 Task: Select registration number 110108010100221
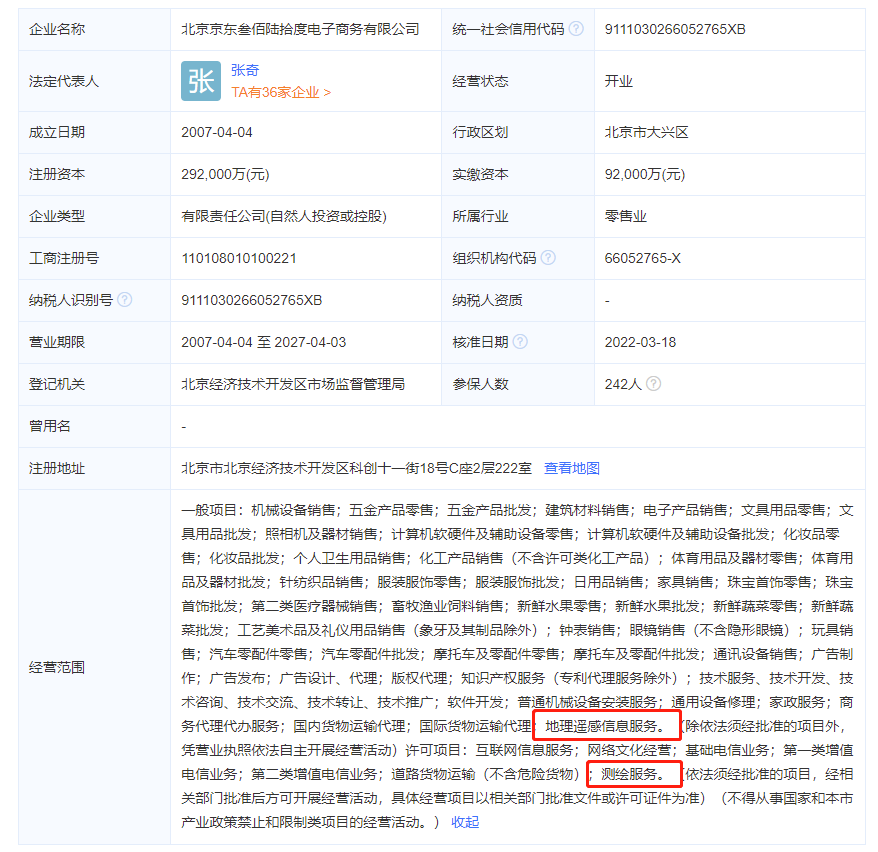point(239,258)
